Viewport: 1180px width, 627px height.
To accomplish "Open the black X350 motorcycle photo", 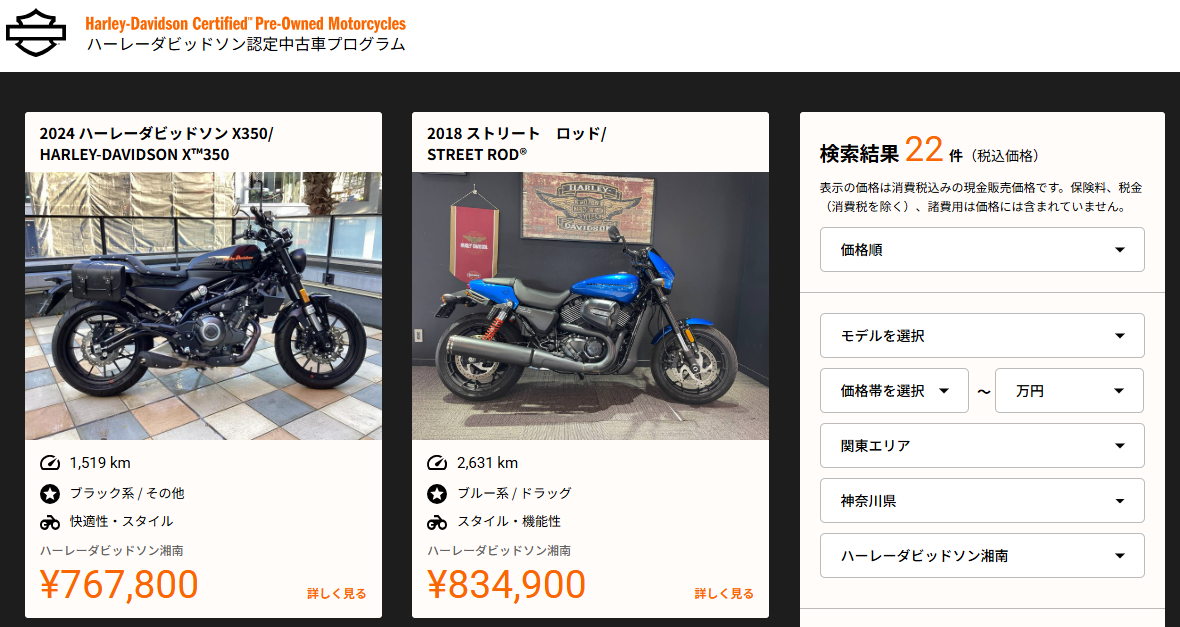I will point(203,306).
